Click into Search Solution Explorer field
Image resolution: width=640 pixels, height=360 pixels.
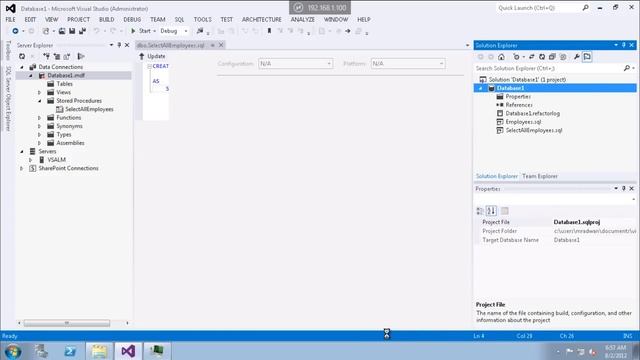point(548,68)
